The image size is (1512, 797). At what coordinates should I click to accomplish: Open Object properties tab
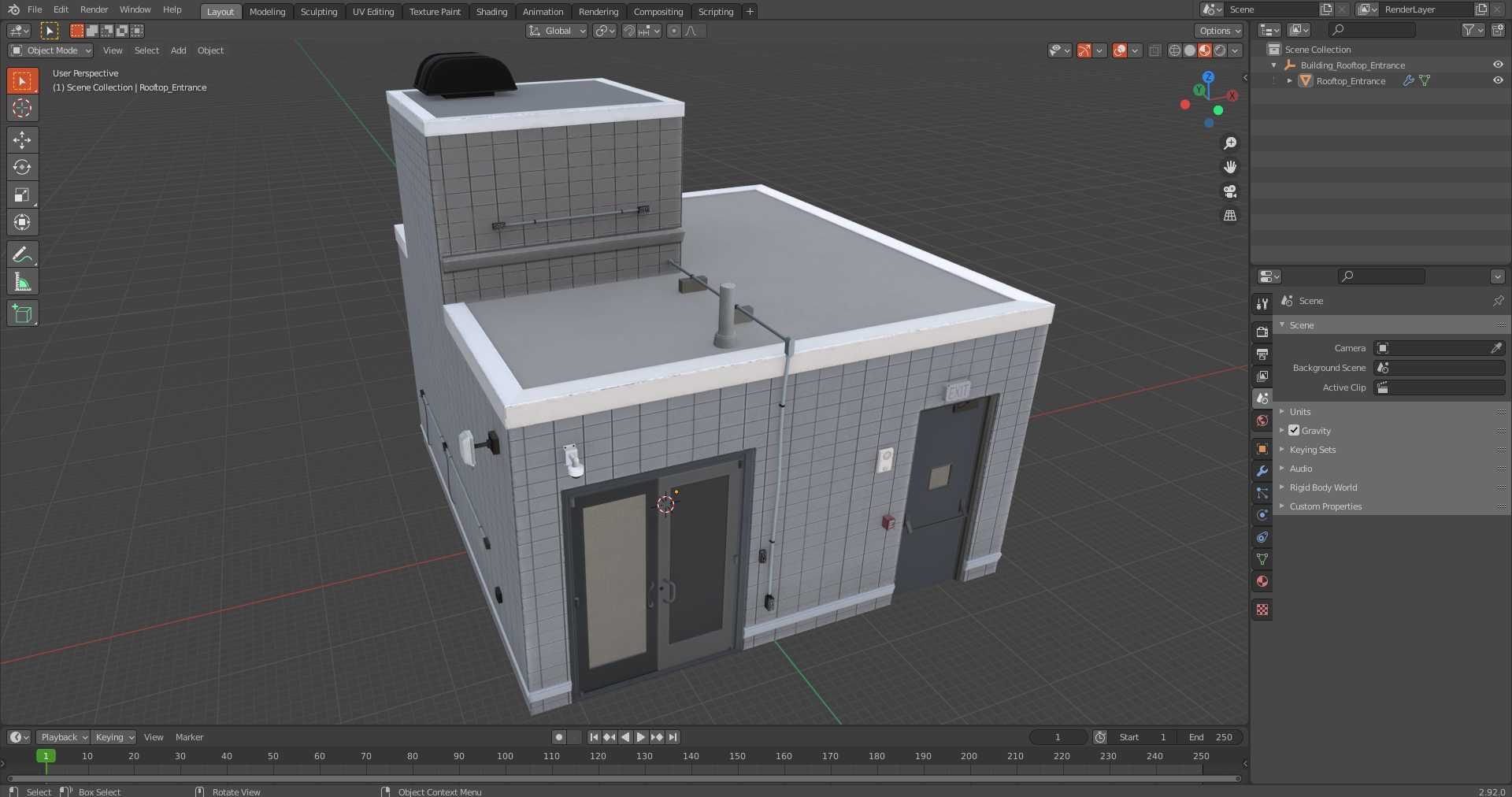(1262, 449)
